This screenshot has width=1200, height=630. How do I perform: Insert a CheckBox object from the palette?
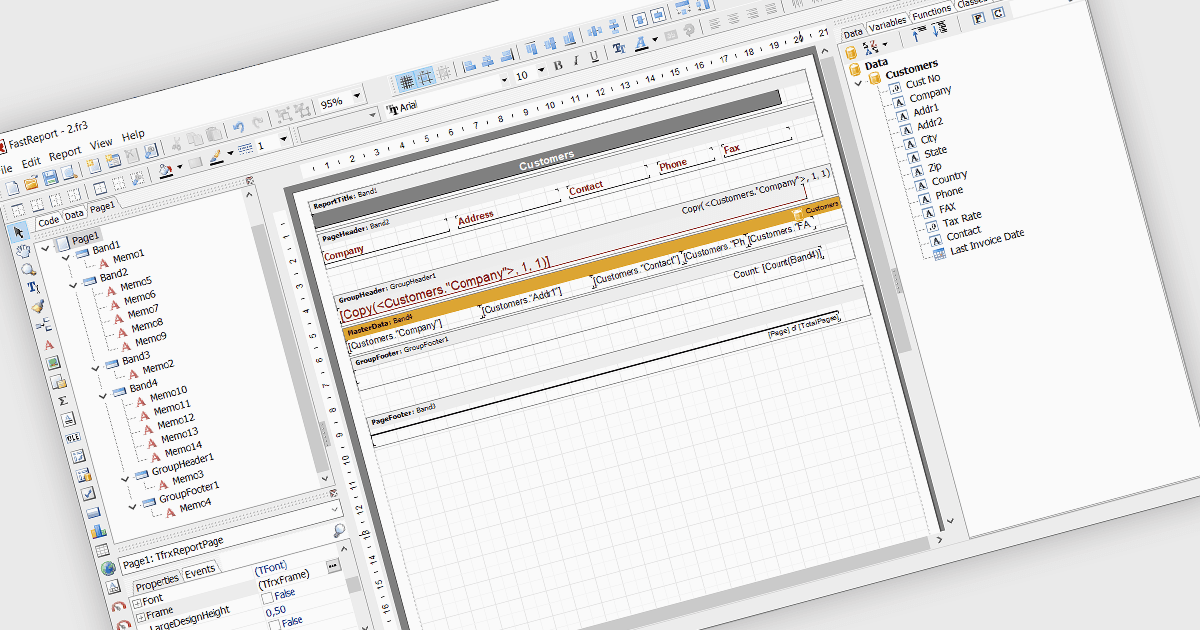point(87,493)
